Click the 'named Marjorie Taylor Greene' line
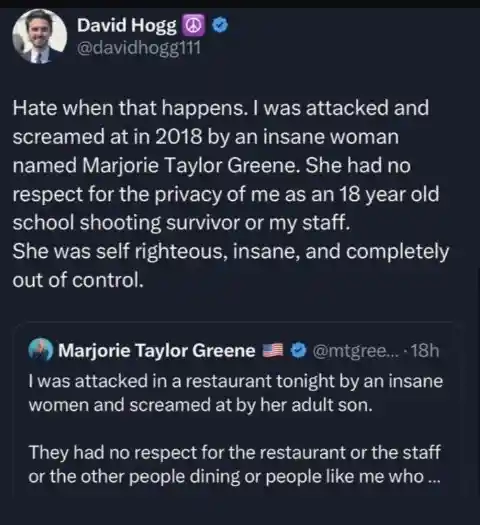 coord(212,165)
